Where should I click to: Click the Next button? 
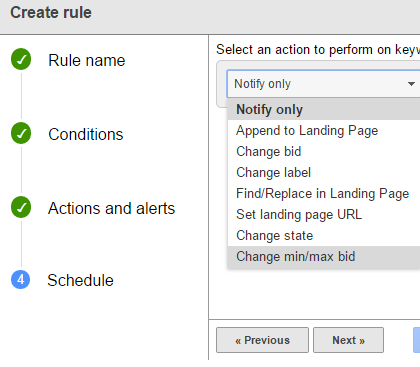(348, 340)
